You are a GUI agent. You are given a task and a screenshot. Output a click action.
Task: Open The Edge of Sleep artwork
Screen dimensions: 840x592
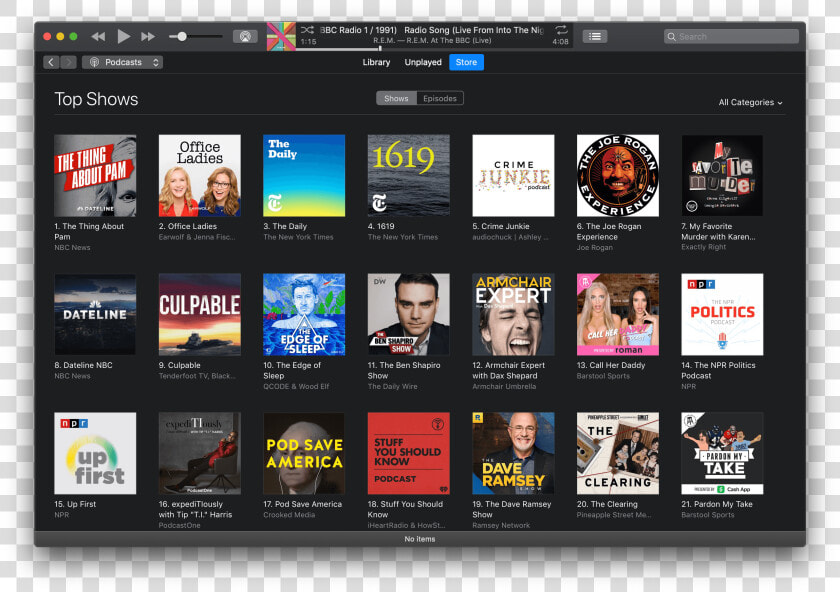(304, 314)
